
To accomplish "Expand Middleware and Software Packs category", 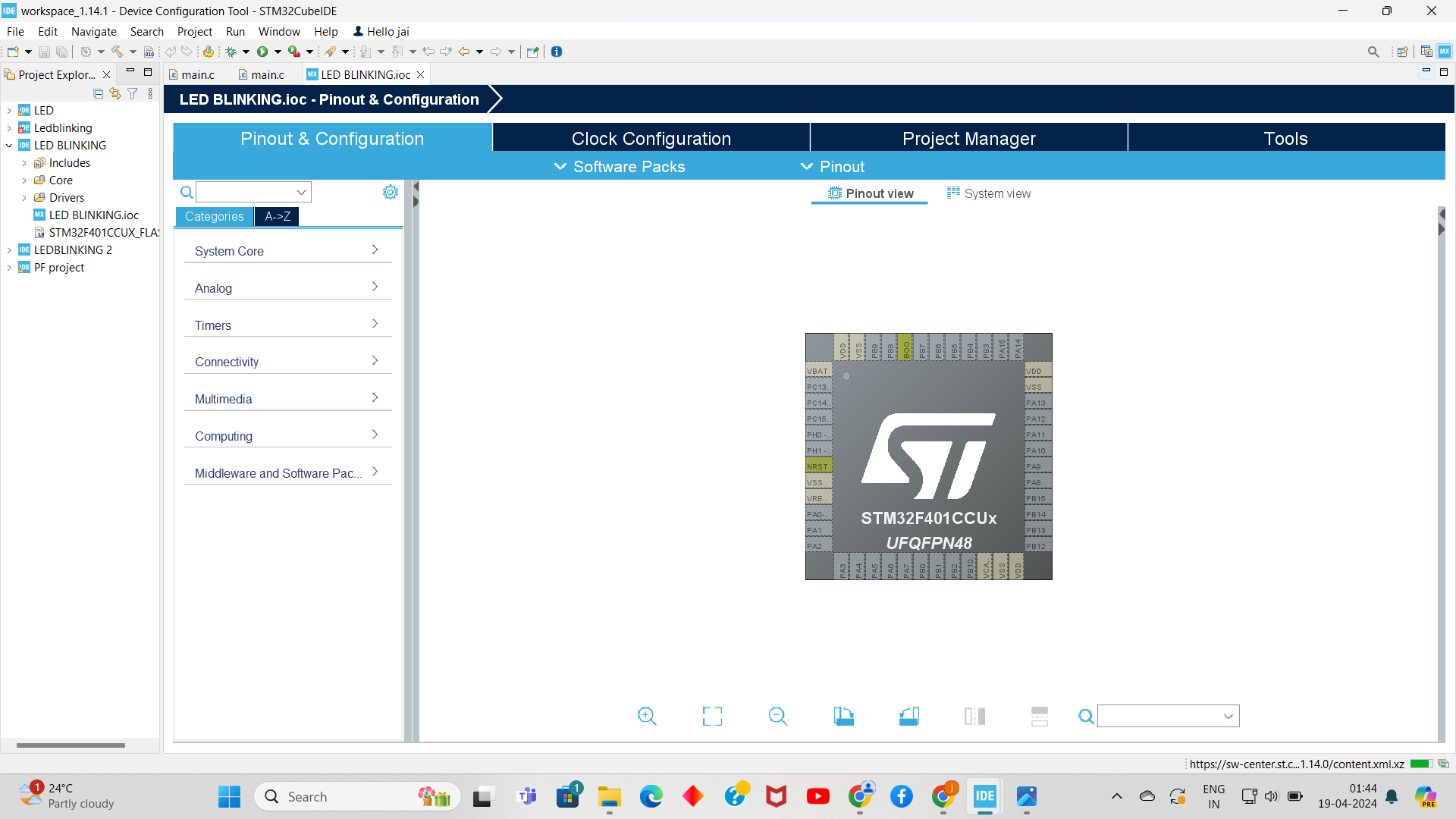I will (287, 473).
